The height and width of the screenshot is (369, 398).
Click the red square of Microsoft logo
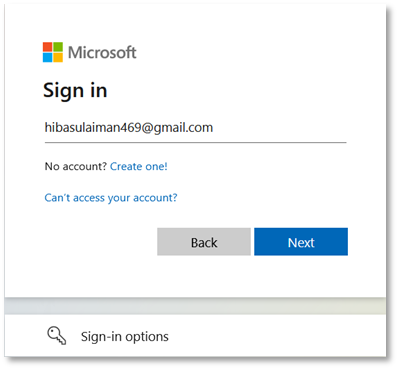[x=48, y=47]
